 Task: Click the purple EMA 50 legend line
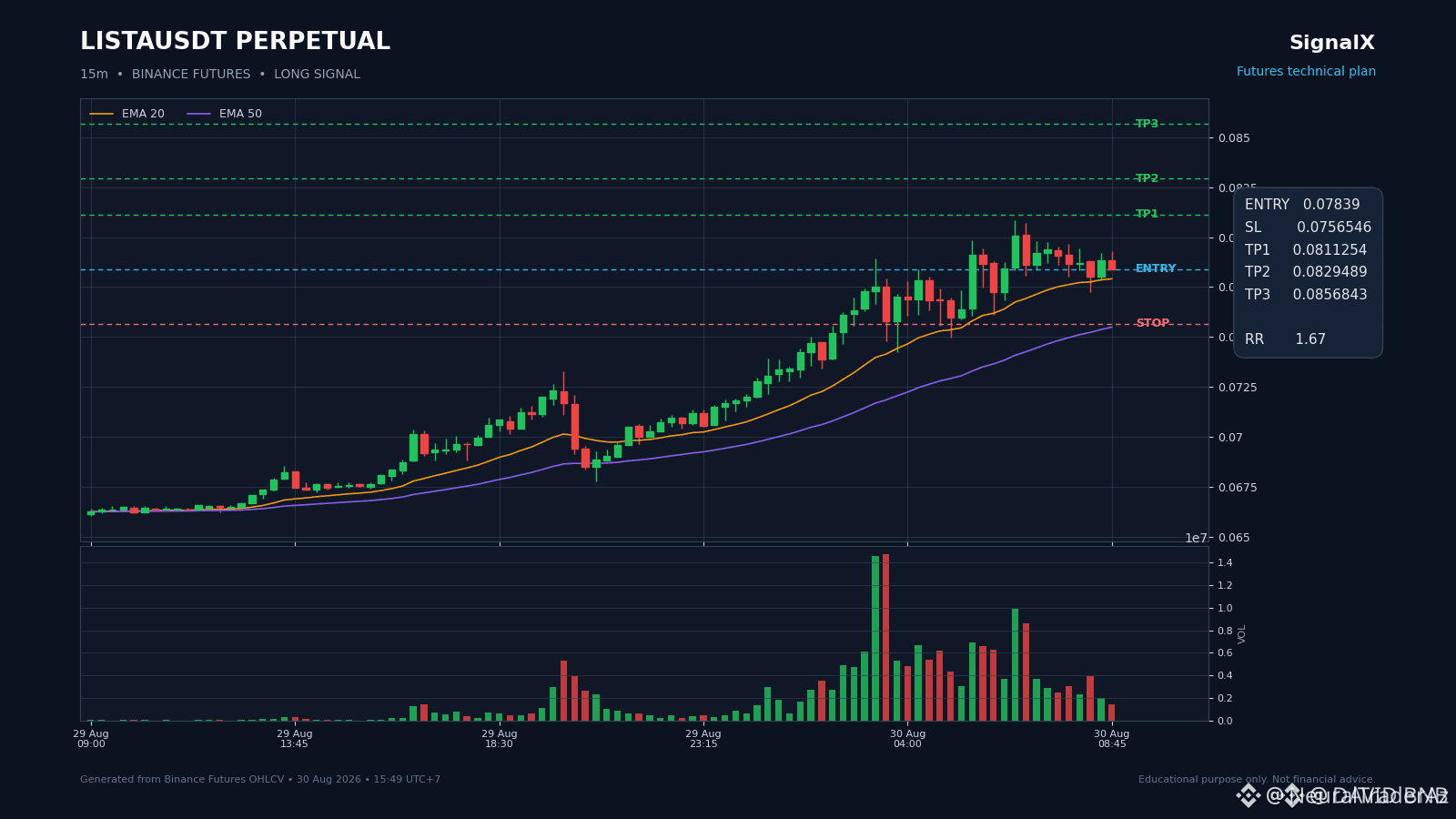pos(199,114)
